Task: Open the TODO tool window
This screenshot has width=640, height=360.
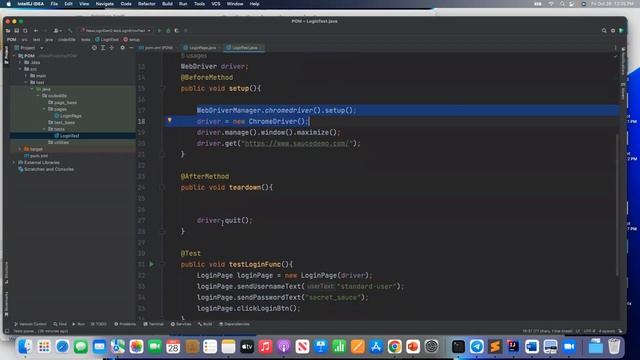Action: point(98,324)
